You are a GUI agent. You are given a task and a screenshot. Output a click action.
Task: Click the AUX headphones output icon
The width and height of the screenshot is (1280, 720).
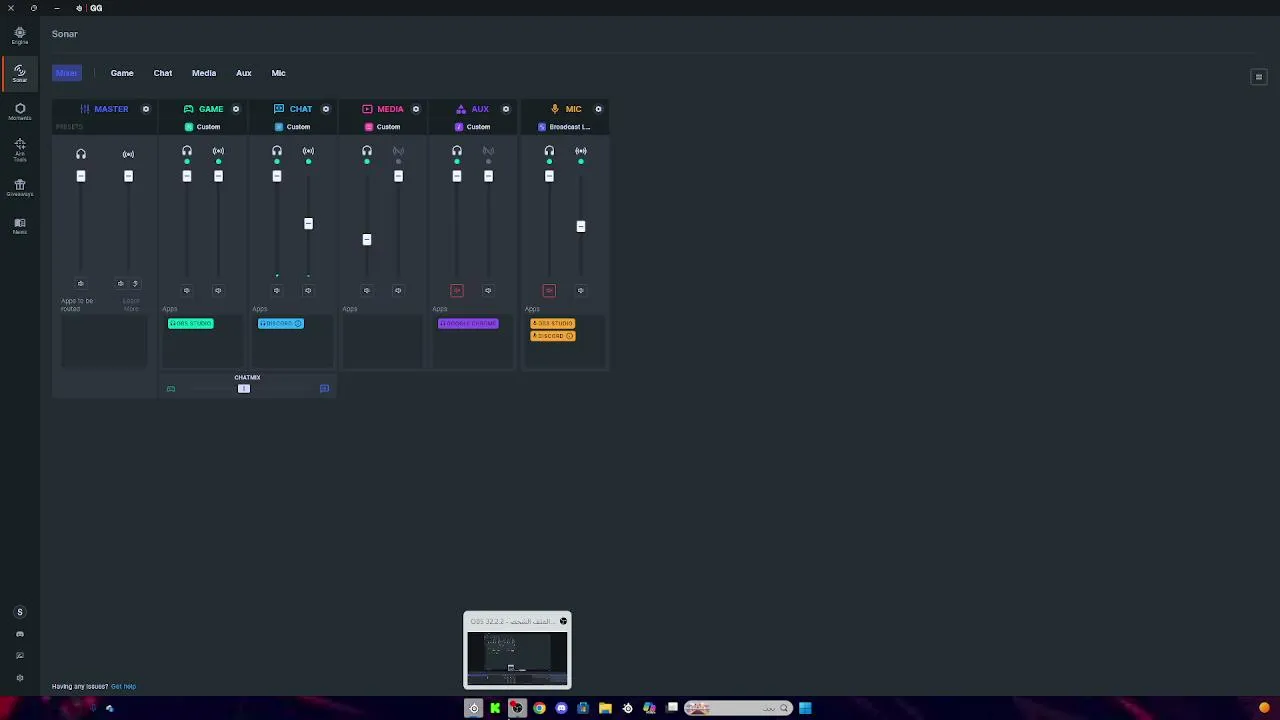(x=457, y=151)
